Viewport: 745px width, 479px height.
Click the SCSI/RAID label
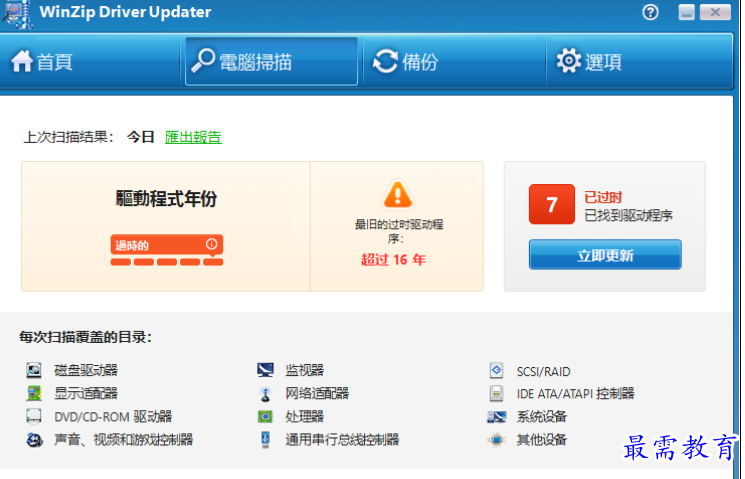[544, 371]
